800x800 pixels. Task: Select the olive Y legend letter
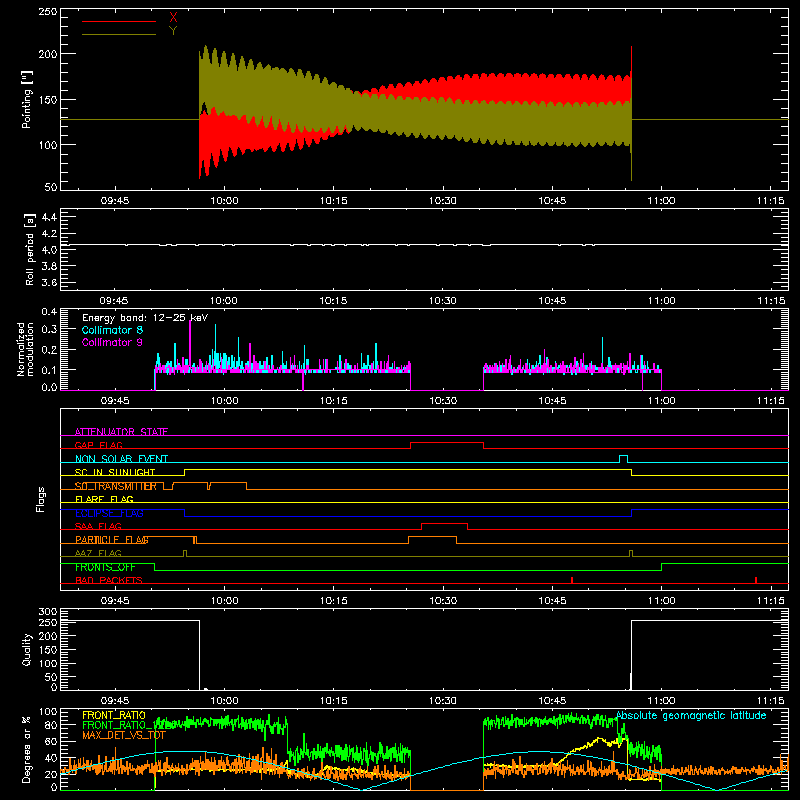[x=173, y=31]
